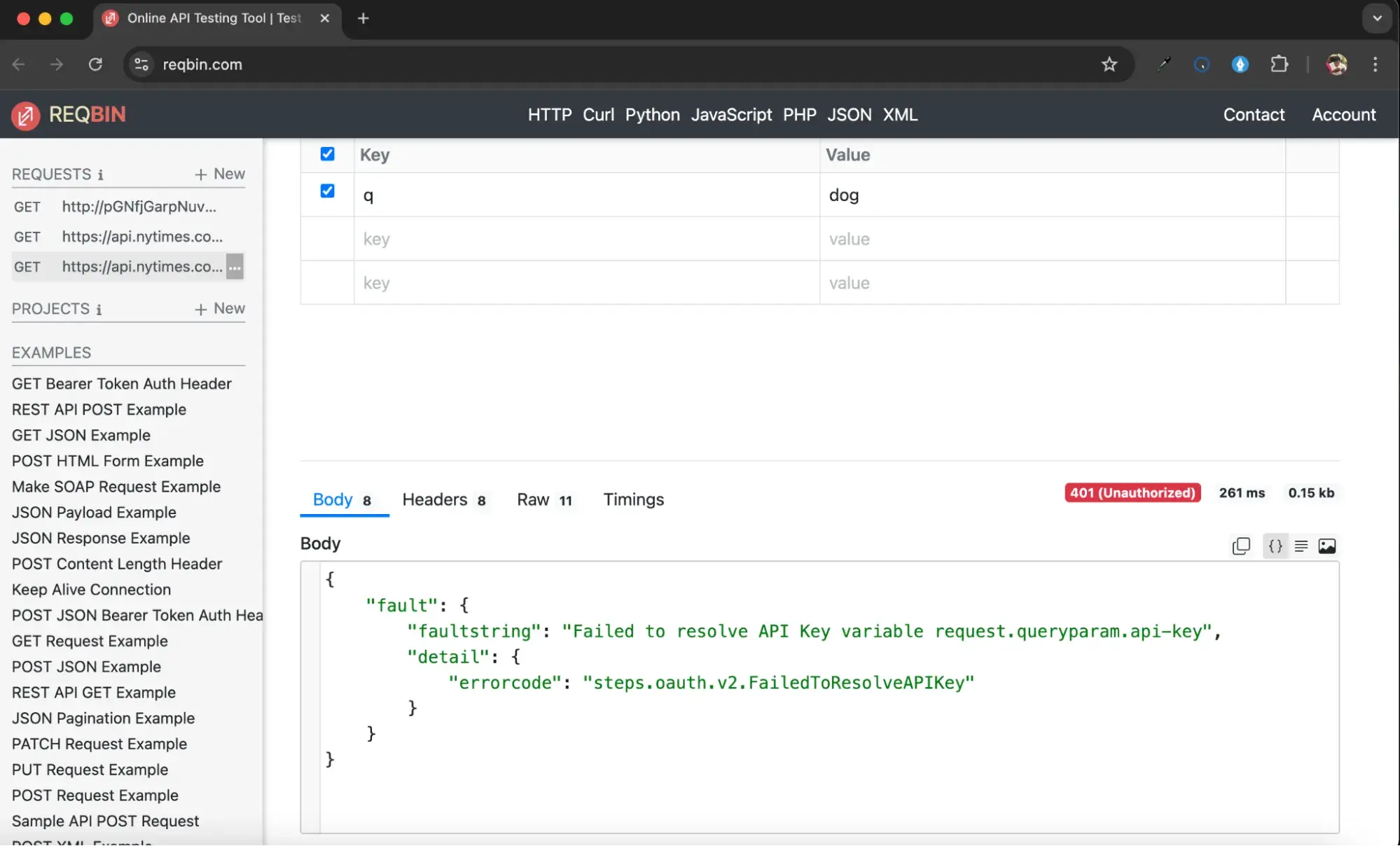
Task: Open the Chrome profile avatar
Action: 1336,64
